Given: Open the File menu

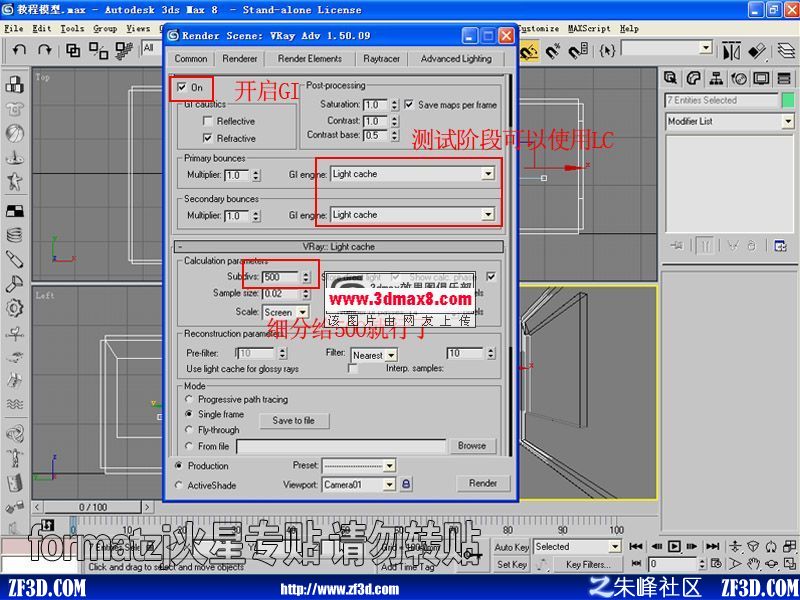Looking at the screenshot, I should 13,29.
